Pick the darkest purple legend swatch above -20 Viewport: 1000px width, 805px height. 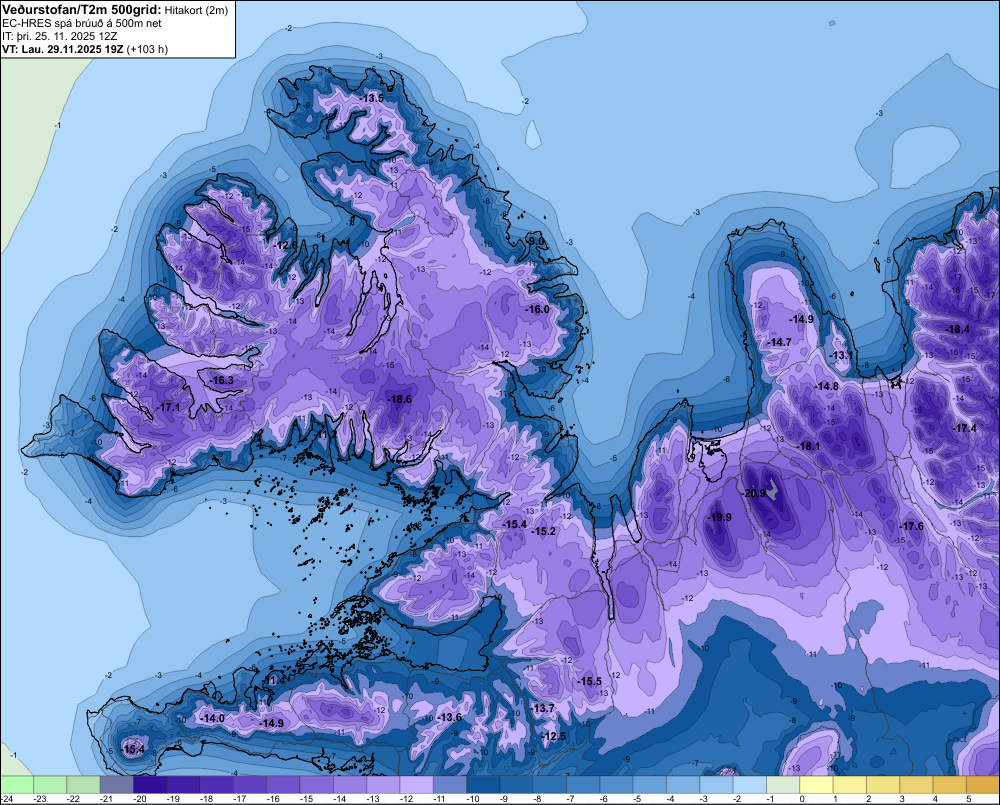pyautogui.click(x=150, y=785)
